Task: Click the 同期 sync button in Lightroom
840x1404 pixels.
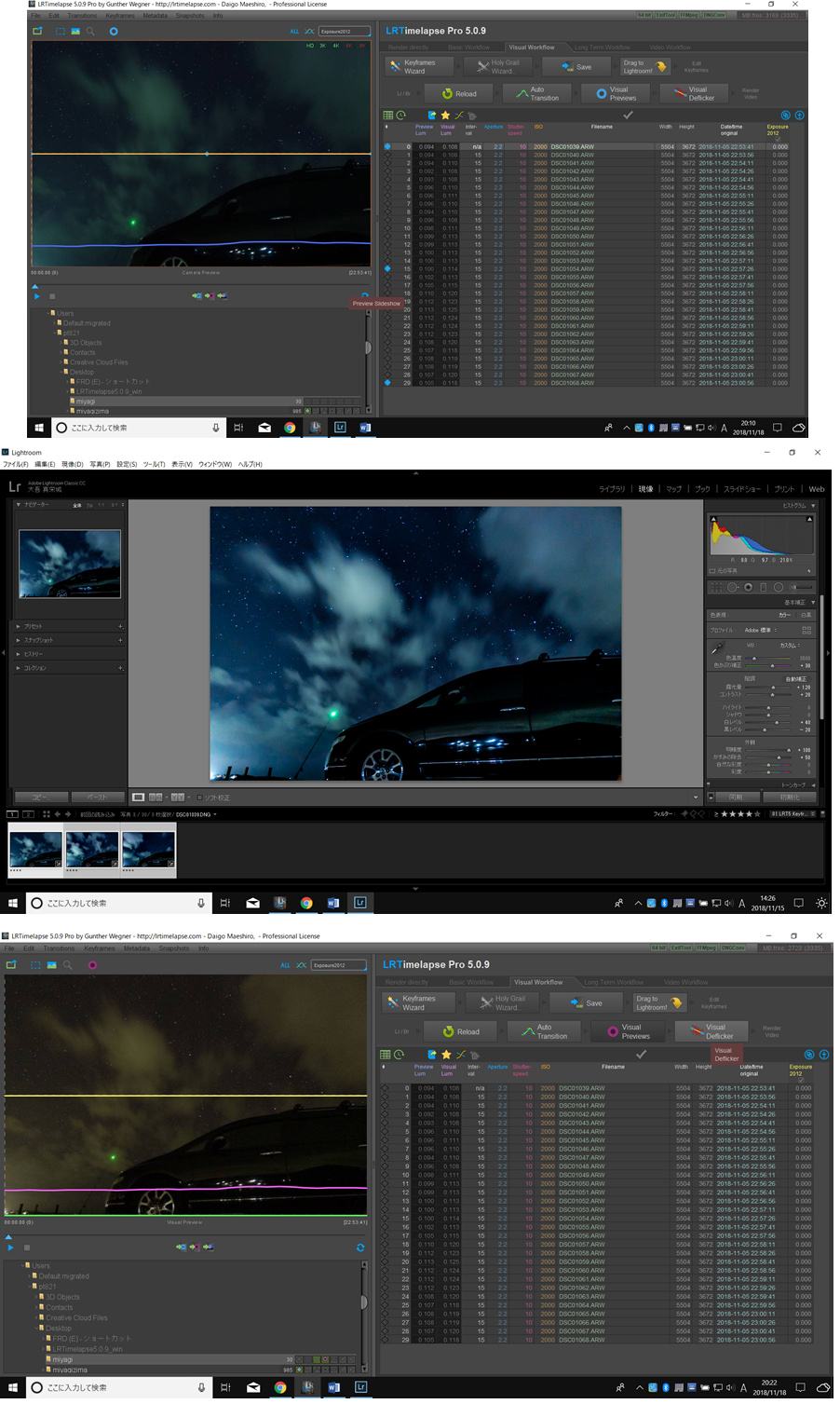Action: (736, 797)
